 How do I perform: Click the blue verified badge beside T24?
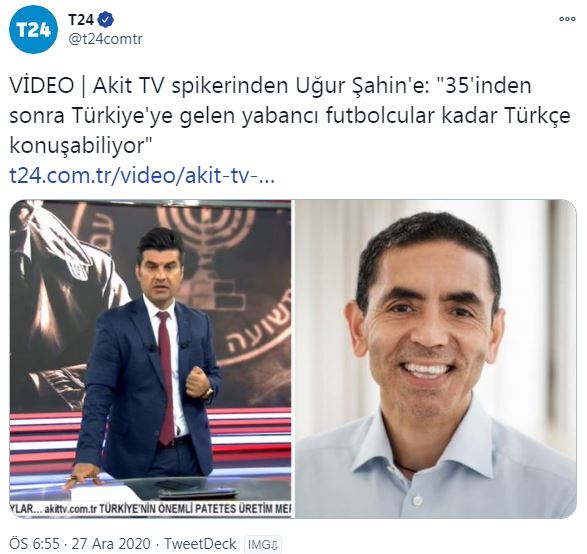[106, 20]
